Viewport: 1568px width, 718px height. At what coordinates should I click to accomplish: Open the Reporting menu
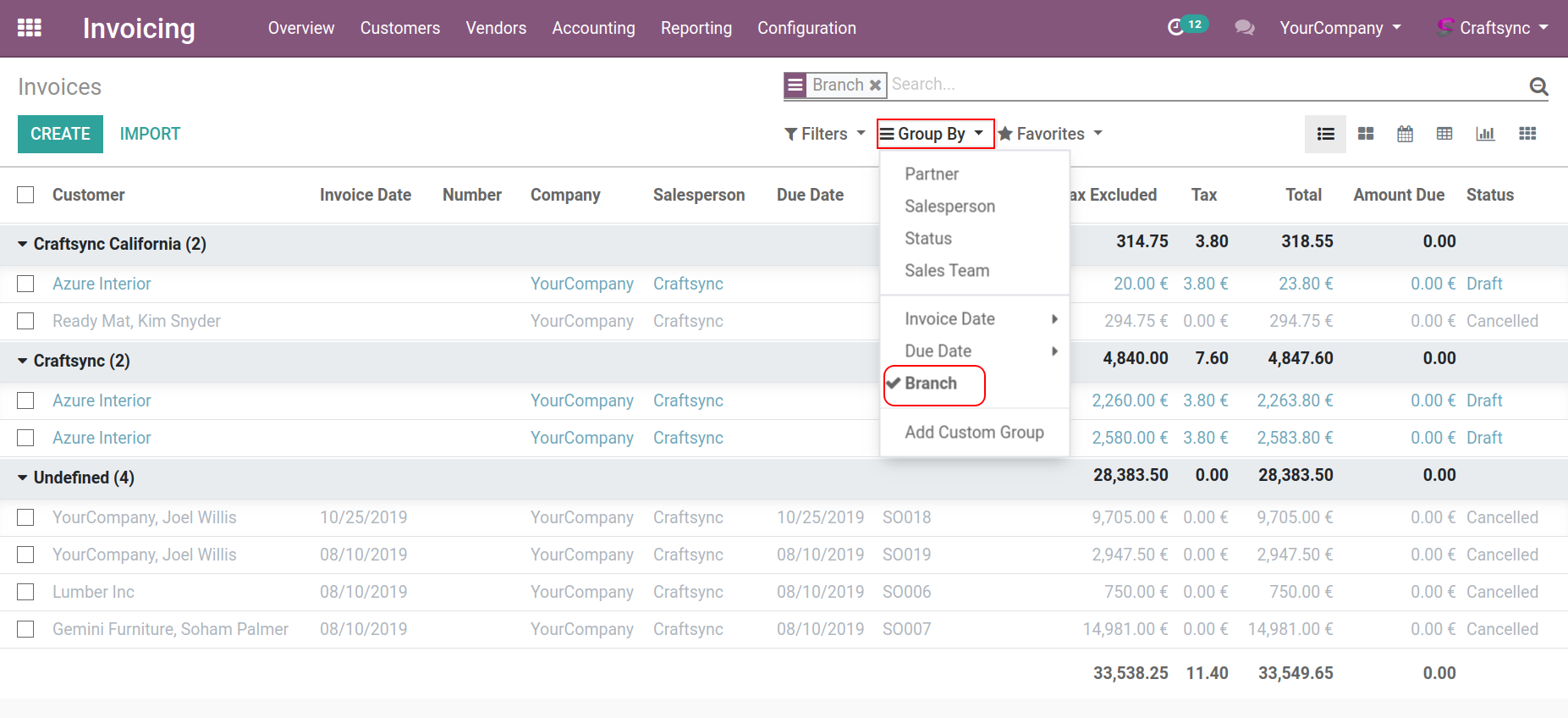point(696,28)
